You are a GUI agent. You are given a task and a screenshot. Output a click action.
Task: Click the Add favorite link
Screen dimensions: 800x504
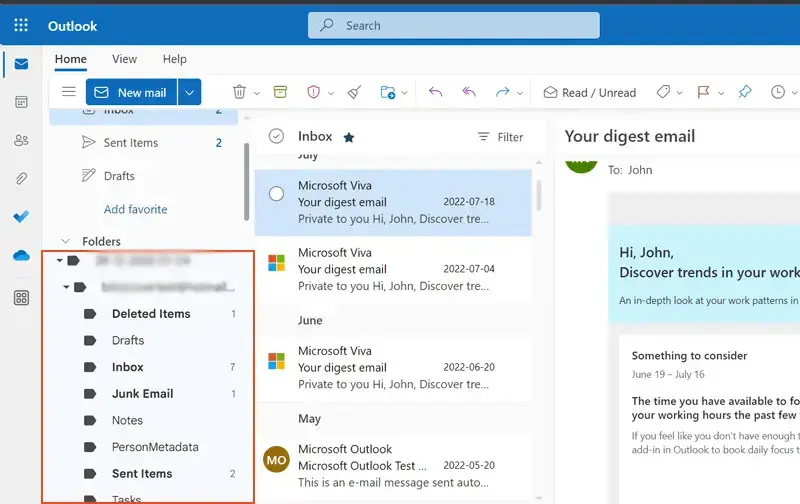[x=136, y=209]
